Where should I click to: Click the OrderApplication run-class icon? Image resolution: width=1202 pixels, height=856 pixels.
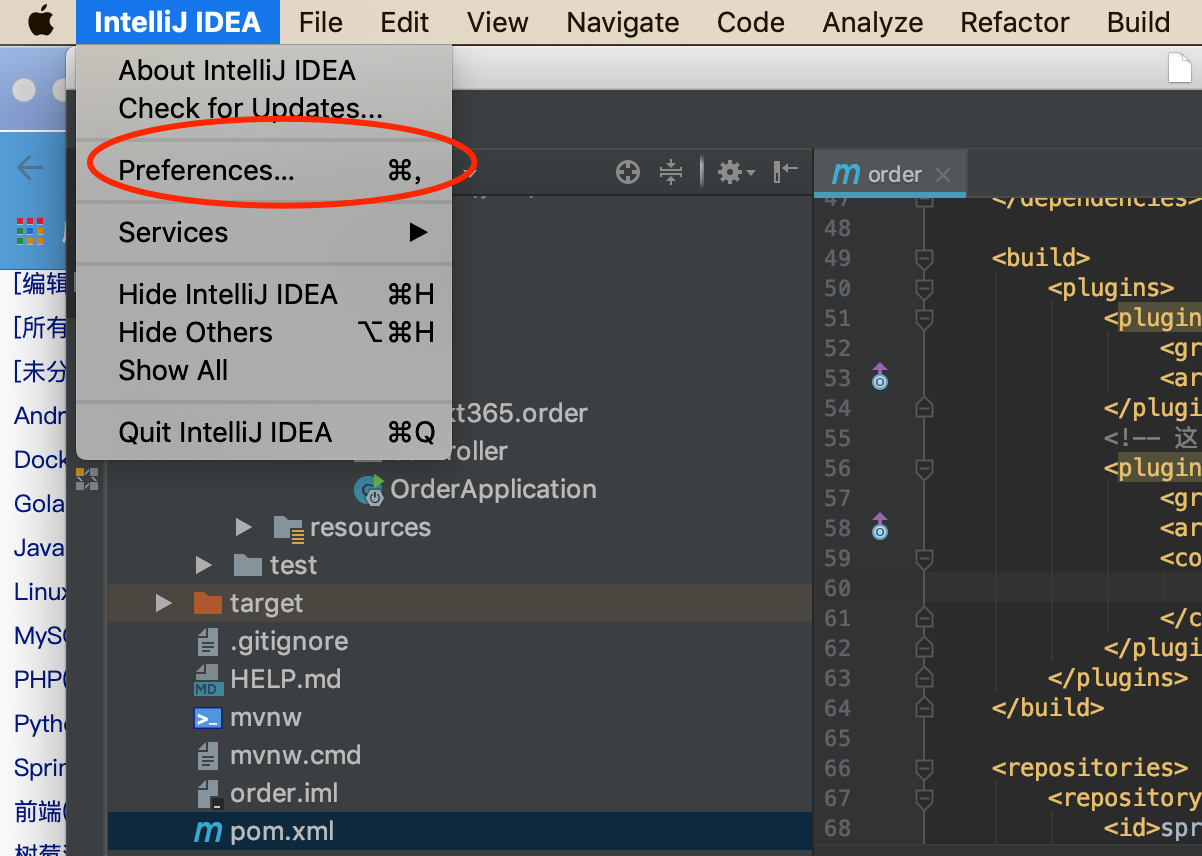click(x=370, y=490)
